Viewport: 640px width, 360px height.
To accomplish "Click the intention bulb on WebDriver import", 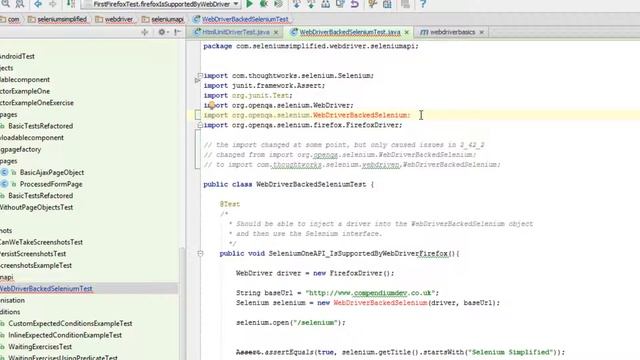I will [212, 105].
